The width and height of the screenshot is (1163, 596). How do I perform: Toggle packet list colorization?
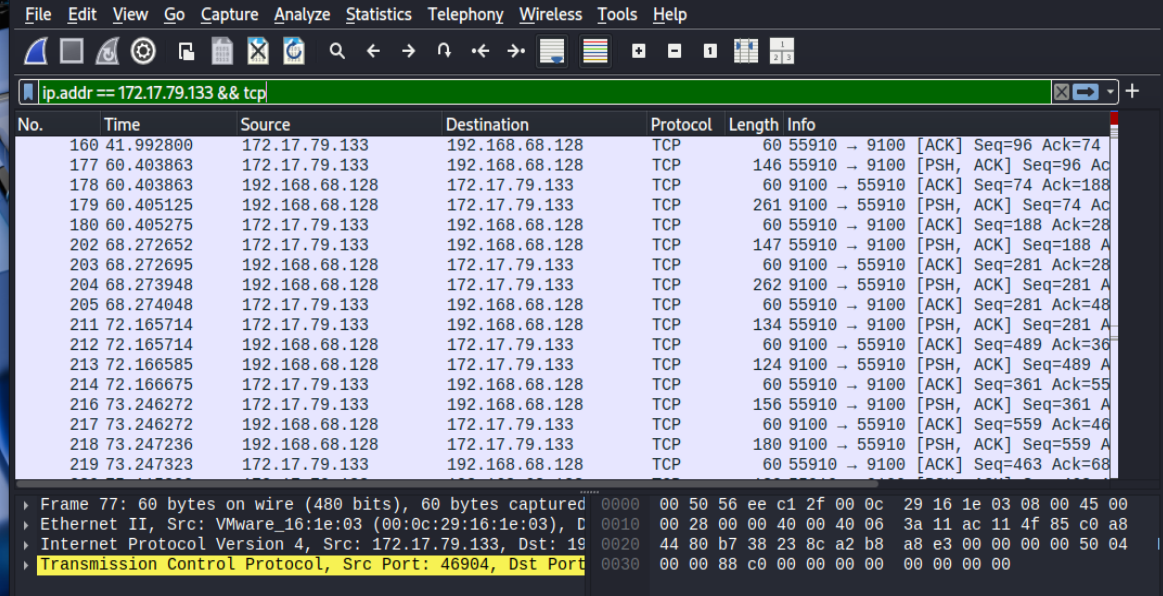(595, 51)
